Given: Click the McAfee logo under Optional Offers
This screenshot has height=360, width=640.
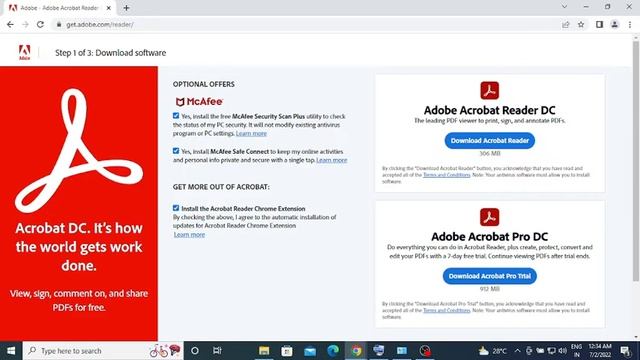Looking at the screenshot, I should [199, 102].
